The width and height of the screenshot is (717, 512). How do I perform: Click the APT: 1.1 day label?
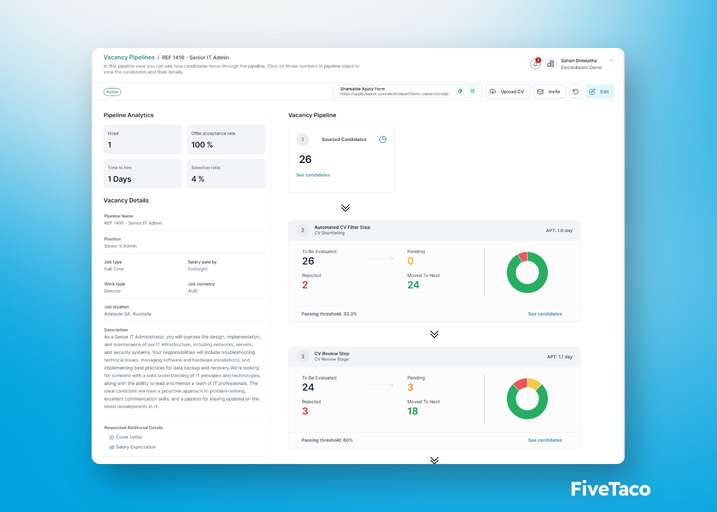tap(559, 357)
